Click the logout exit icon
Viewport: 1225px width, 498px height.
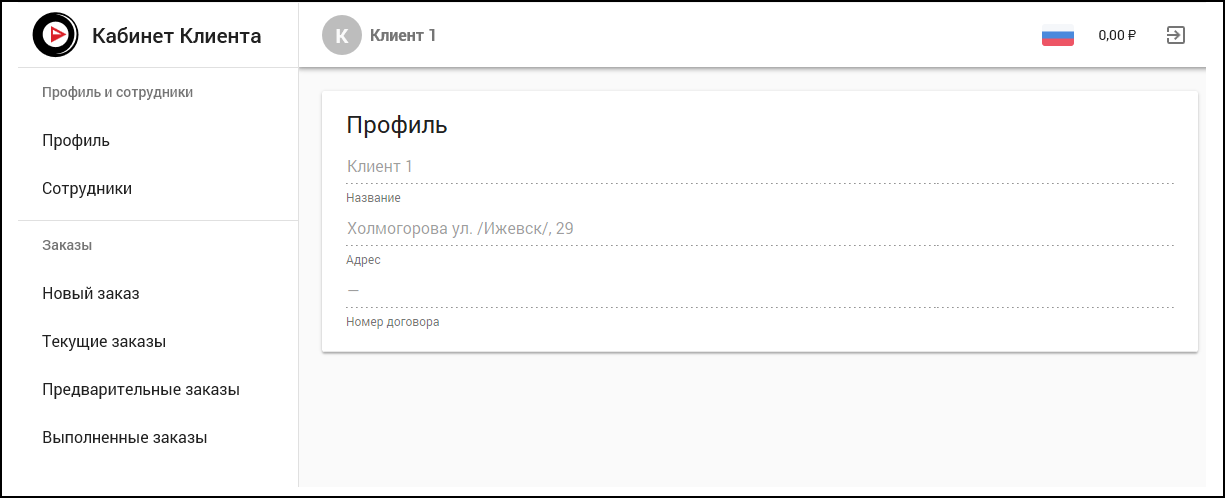coord(1176,35)
